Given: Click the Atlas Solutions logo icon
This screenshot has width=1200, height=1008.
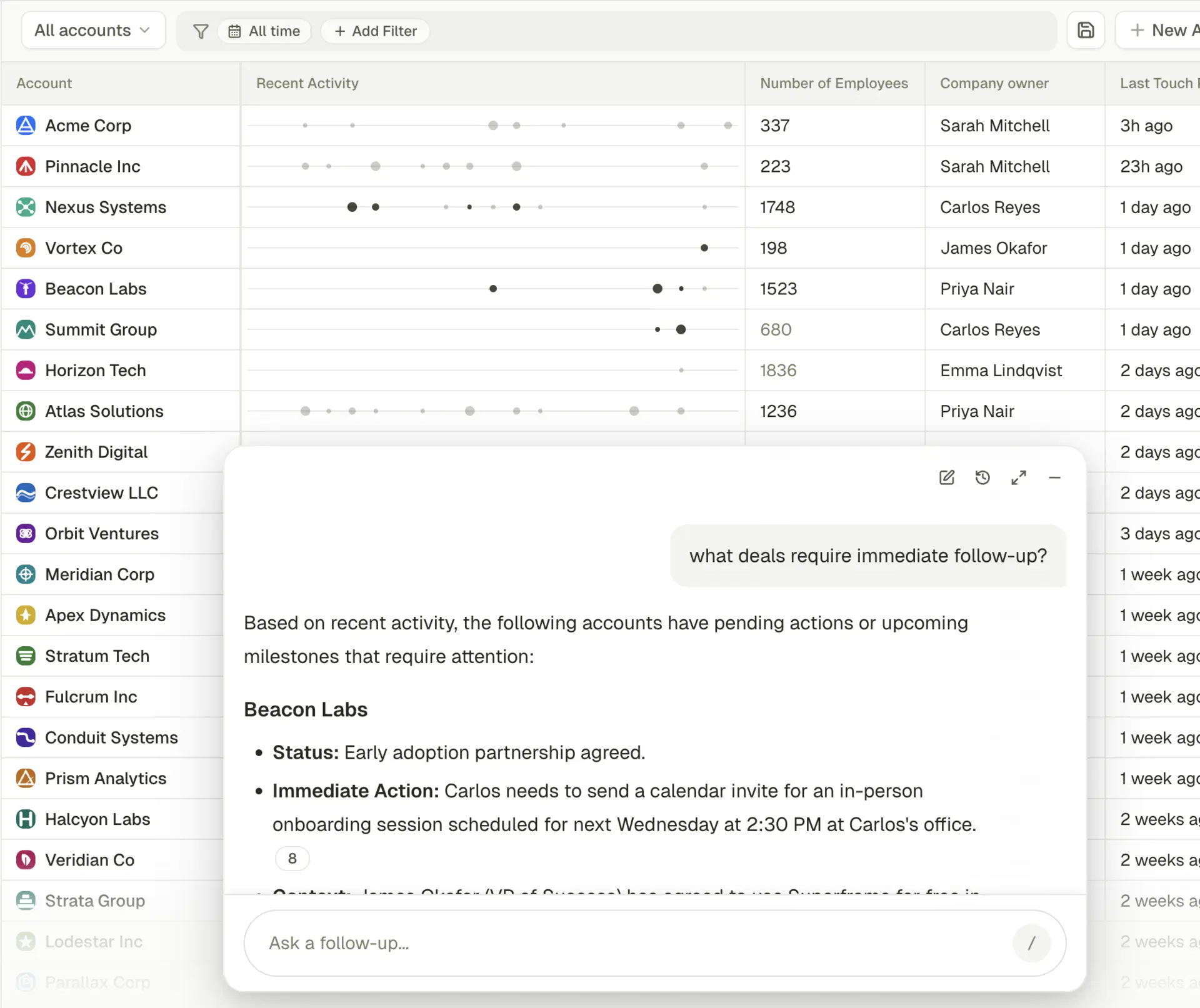Looking at the screenshot, I should pyautogui.click(x=26, y=411).
